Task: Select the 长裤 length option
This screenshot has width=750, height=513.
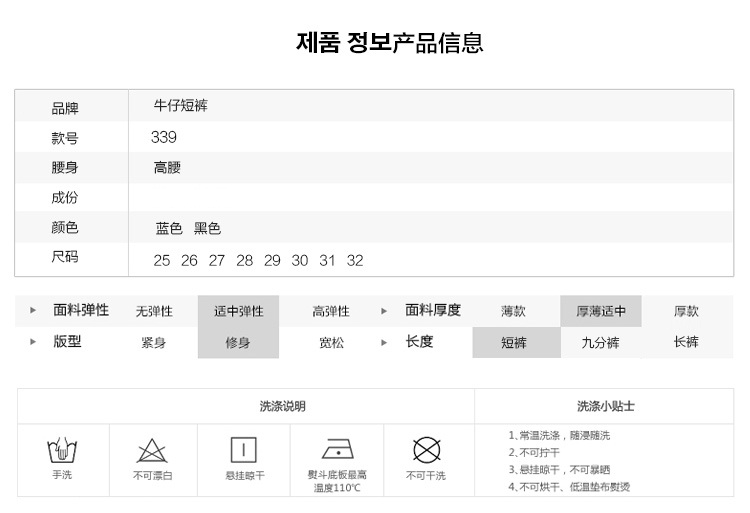Action: (x=686, y=342)
